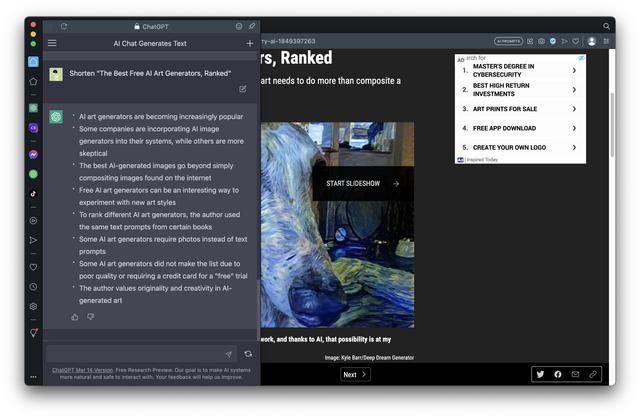Click the 'AI Chat Generates Text' chat title
The image size is (640, 418).
click(x=150, y=43)
